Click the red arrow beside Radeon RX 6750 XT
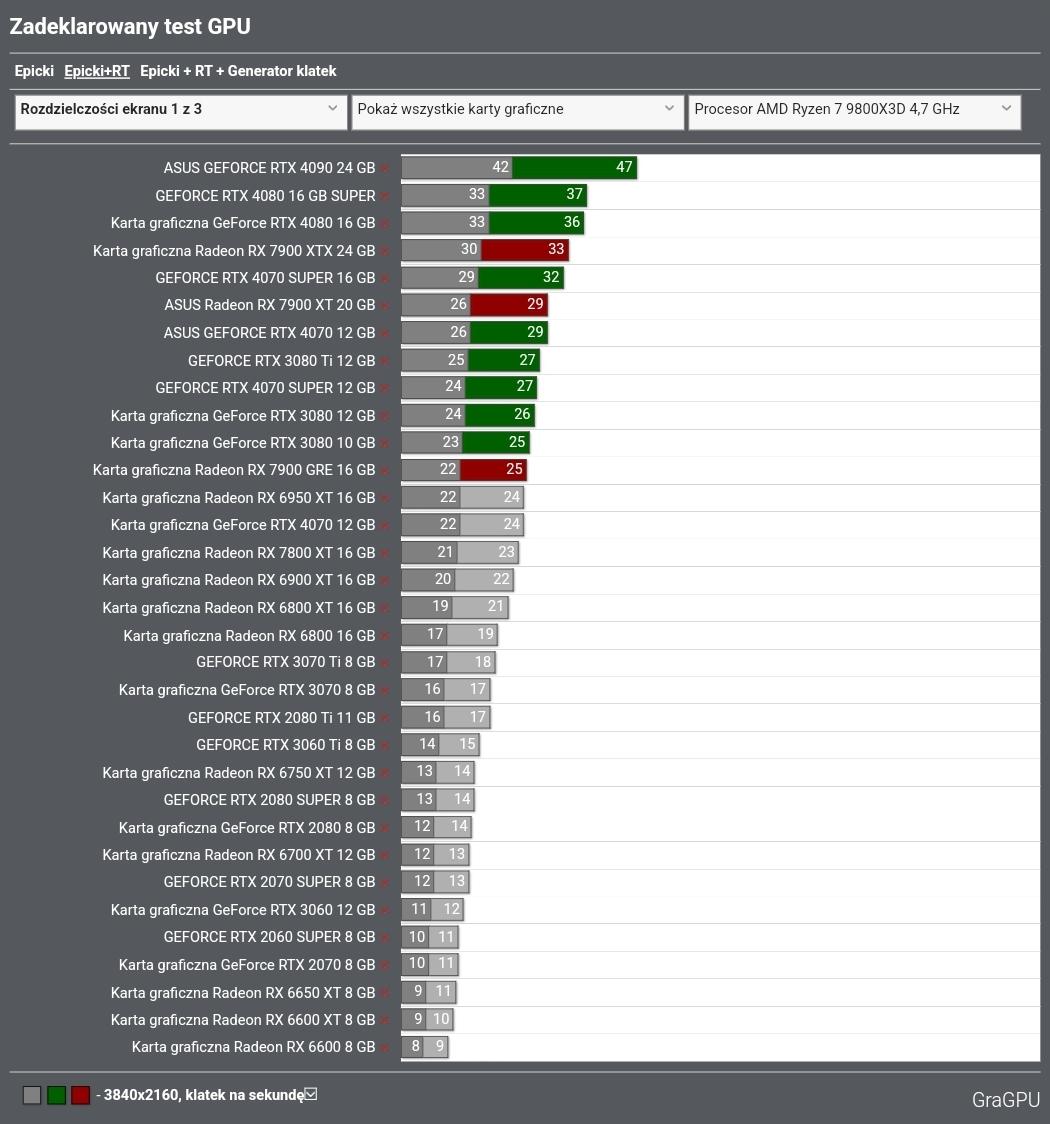 385,773
